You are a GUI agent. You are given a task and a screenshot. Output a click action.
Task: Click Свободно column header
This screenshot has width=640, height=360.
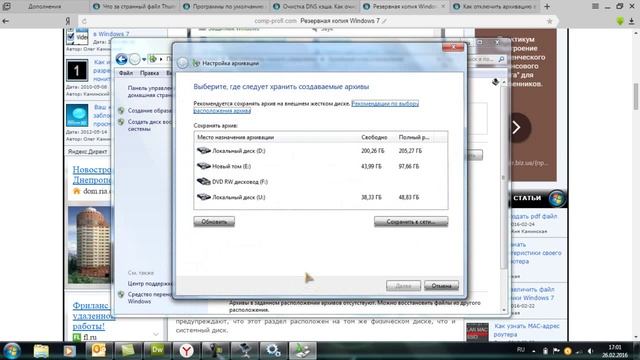[x=374, y=138]
